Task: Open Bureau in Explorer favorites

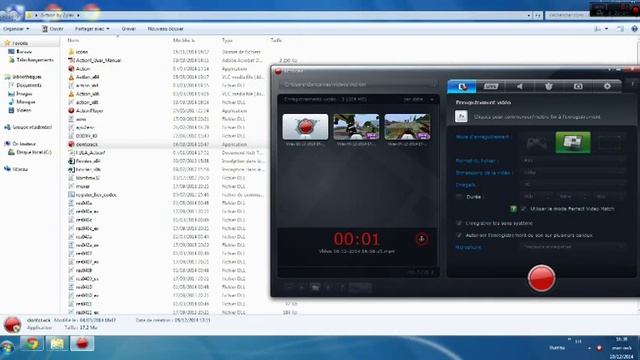Action: (20, 52)
